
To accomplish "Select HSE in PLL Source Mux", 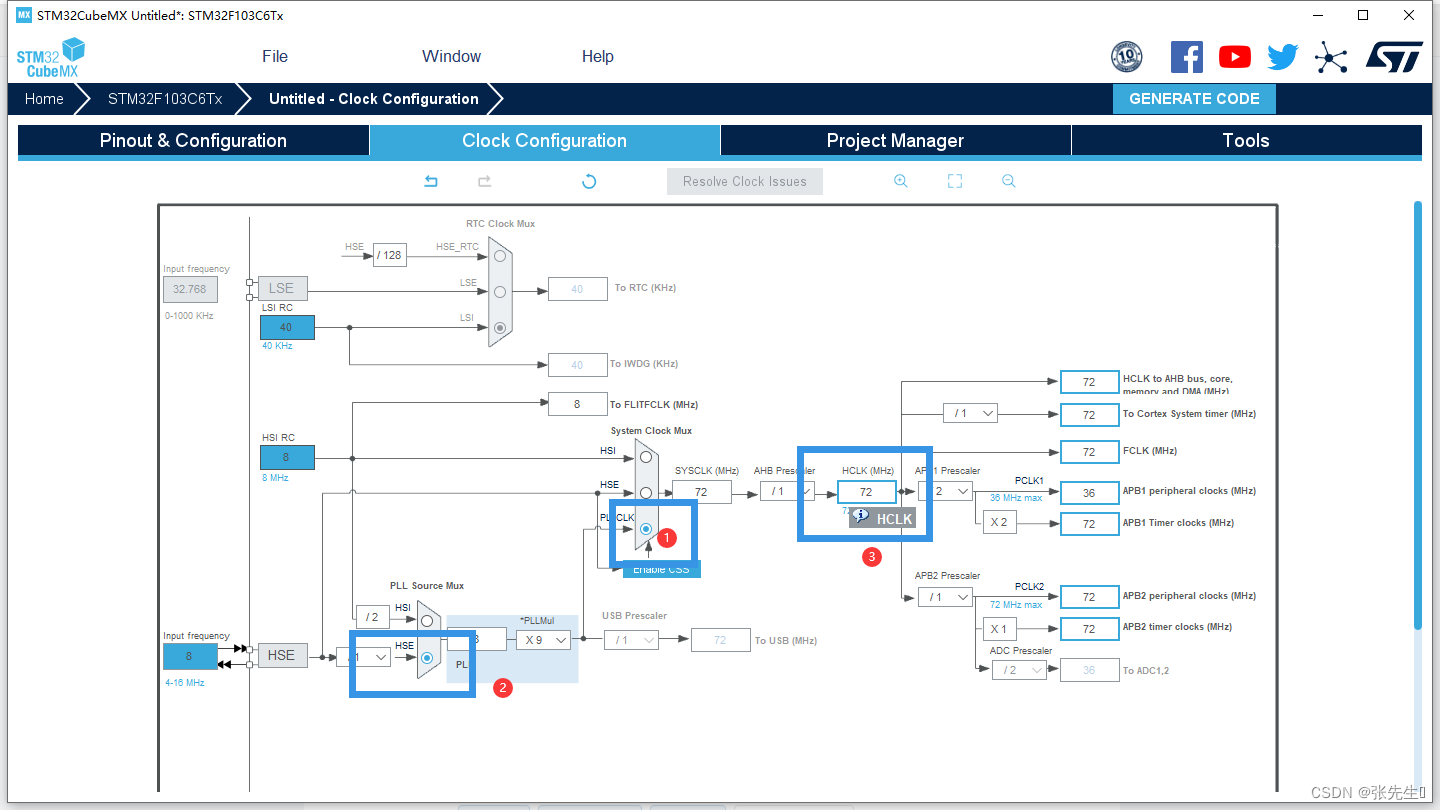I will [x=427, y=657].
